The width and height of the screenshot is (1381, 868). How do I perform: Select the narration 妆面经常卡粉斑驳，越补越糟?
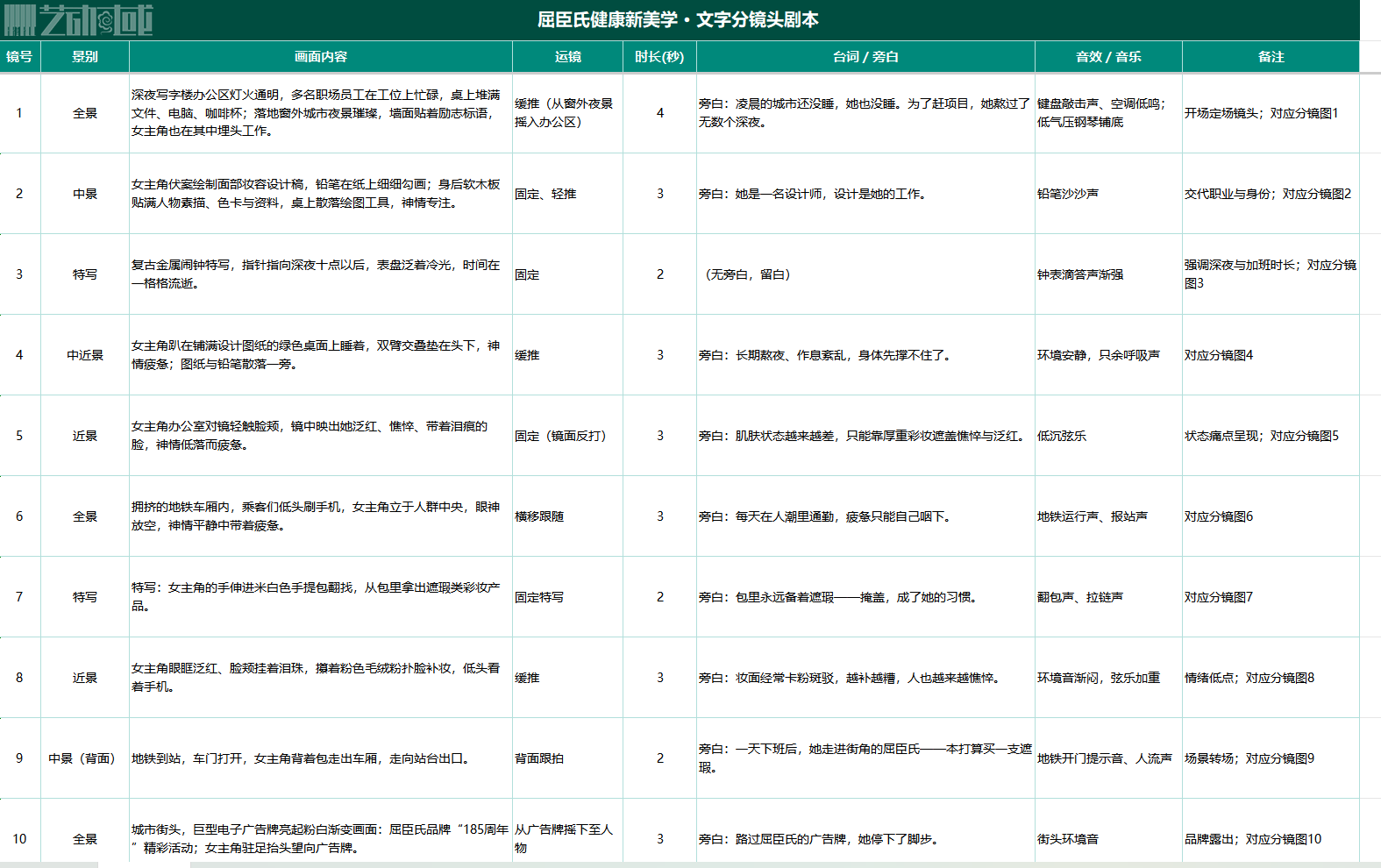point(865,678)
